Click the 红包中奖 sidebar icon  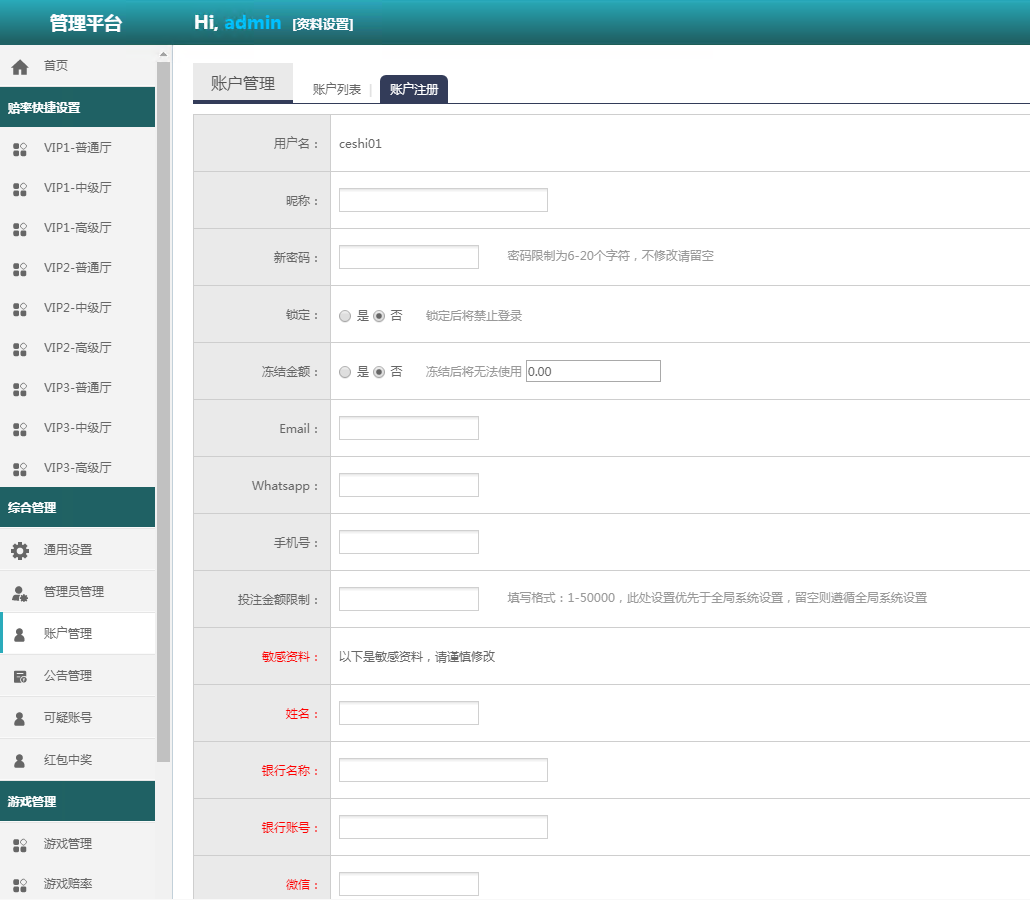click(19, 760)
